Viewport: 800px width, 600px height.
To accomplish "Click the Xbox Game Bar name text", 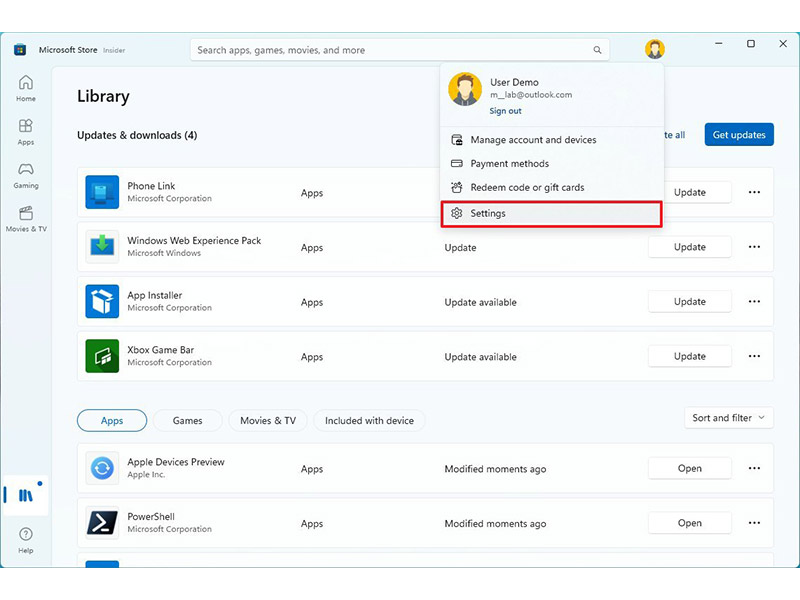I will pos(161,350).
